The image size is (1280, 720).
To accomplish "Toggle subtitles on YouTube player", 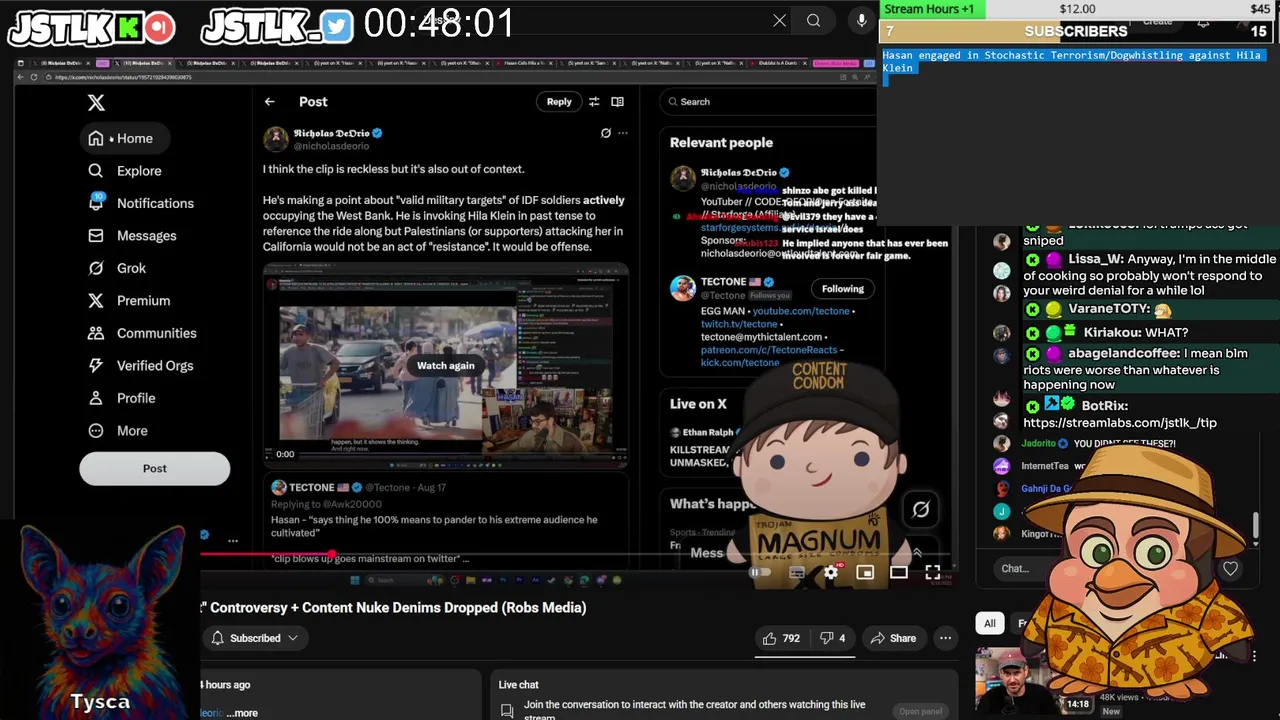I will point(797,573).
